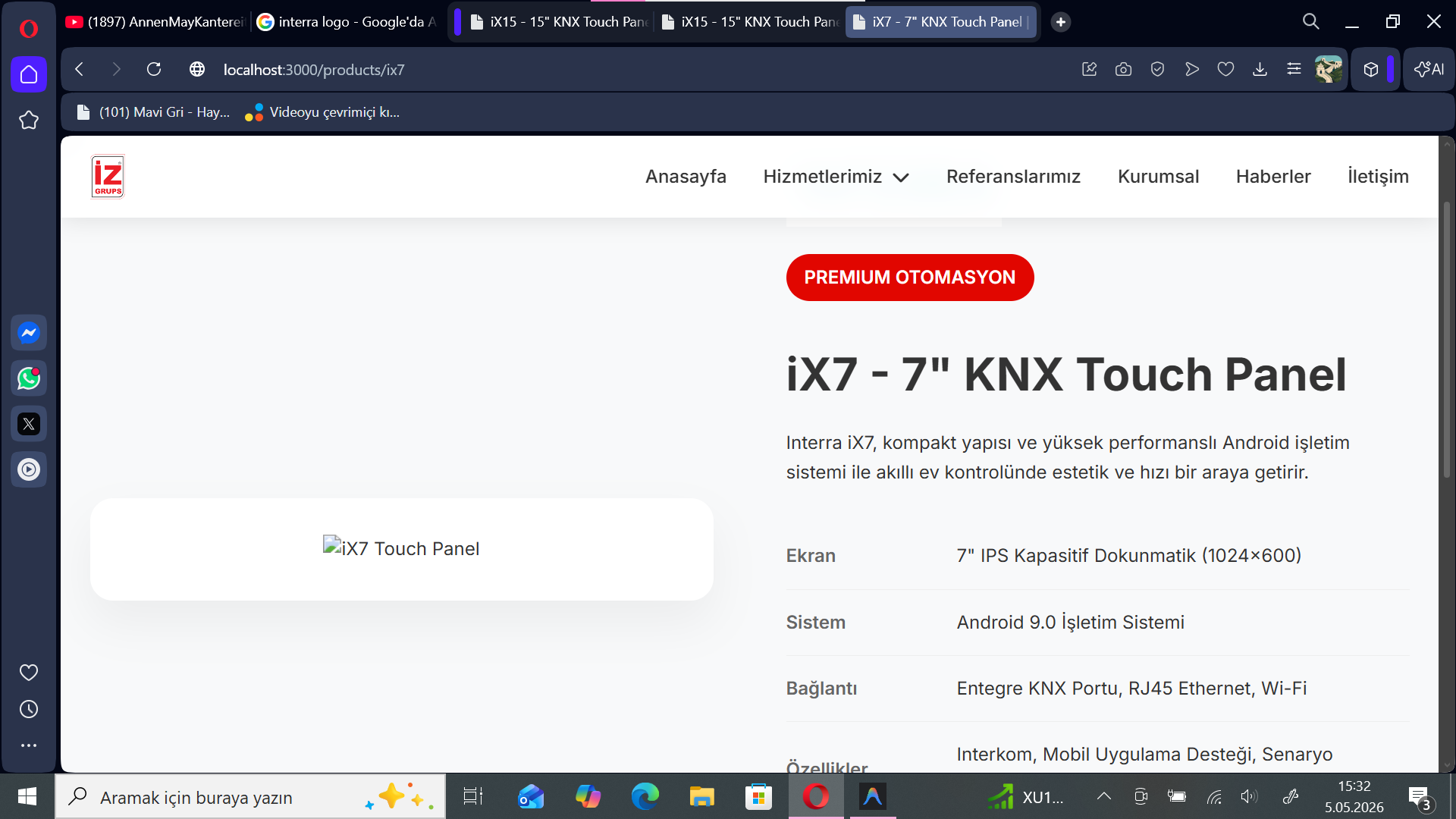The image size is (1456, 819).
Task: Click the IZ Grups logo
Action: (x=108, y=177)
